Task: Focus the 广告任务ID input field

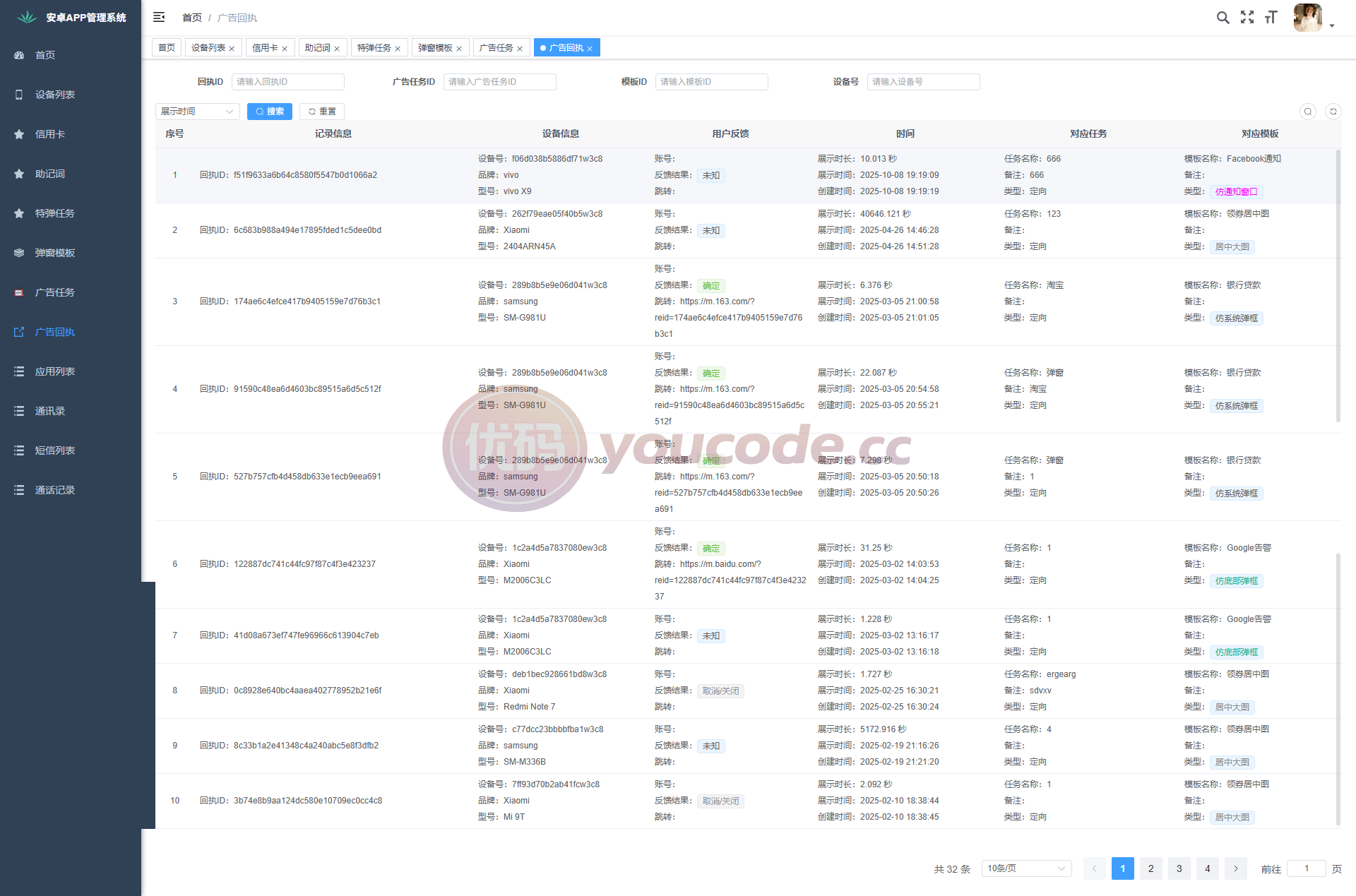Action: [500, 82]
